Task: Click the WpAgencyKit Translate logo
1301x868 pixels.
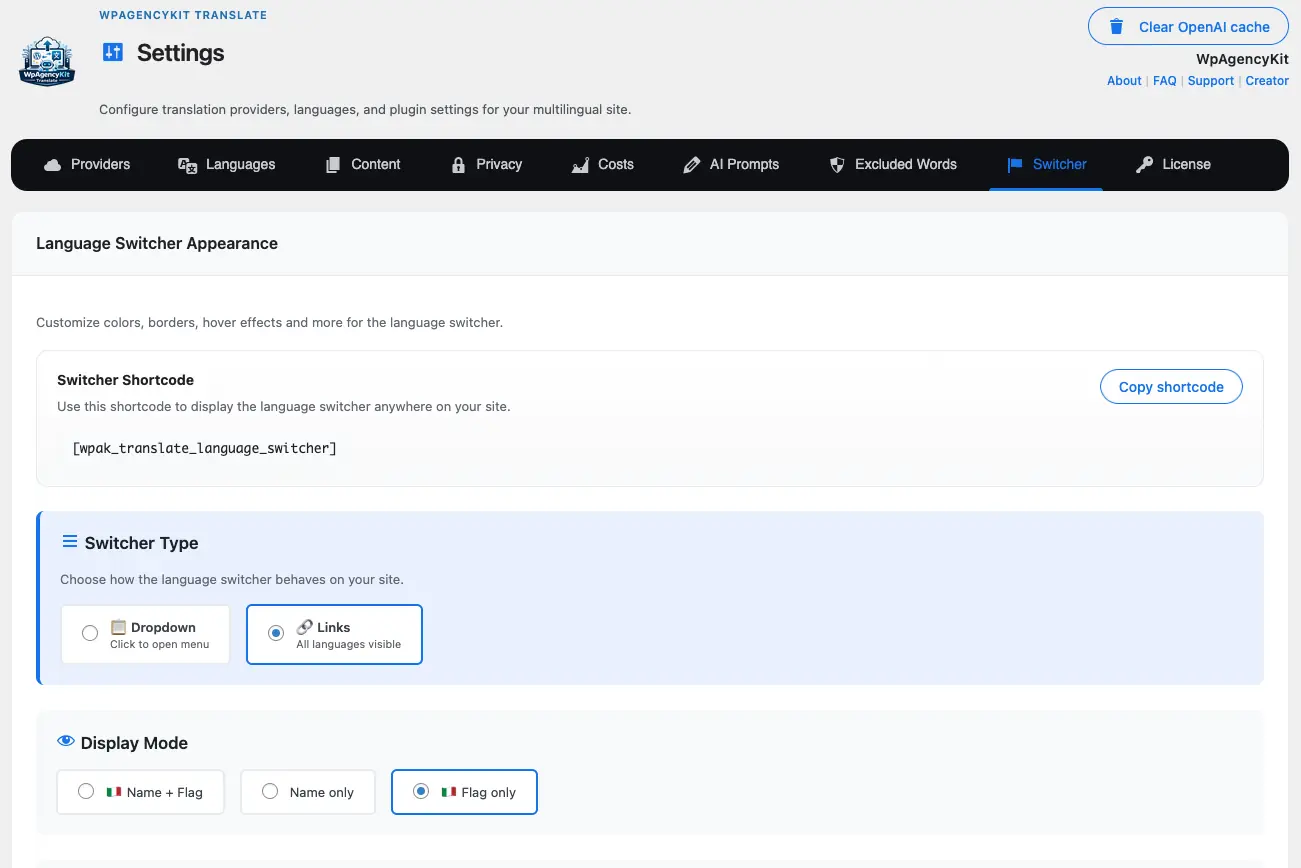Action: coord(47,62)
